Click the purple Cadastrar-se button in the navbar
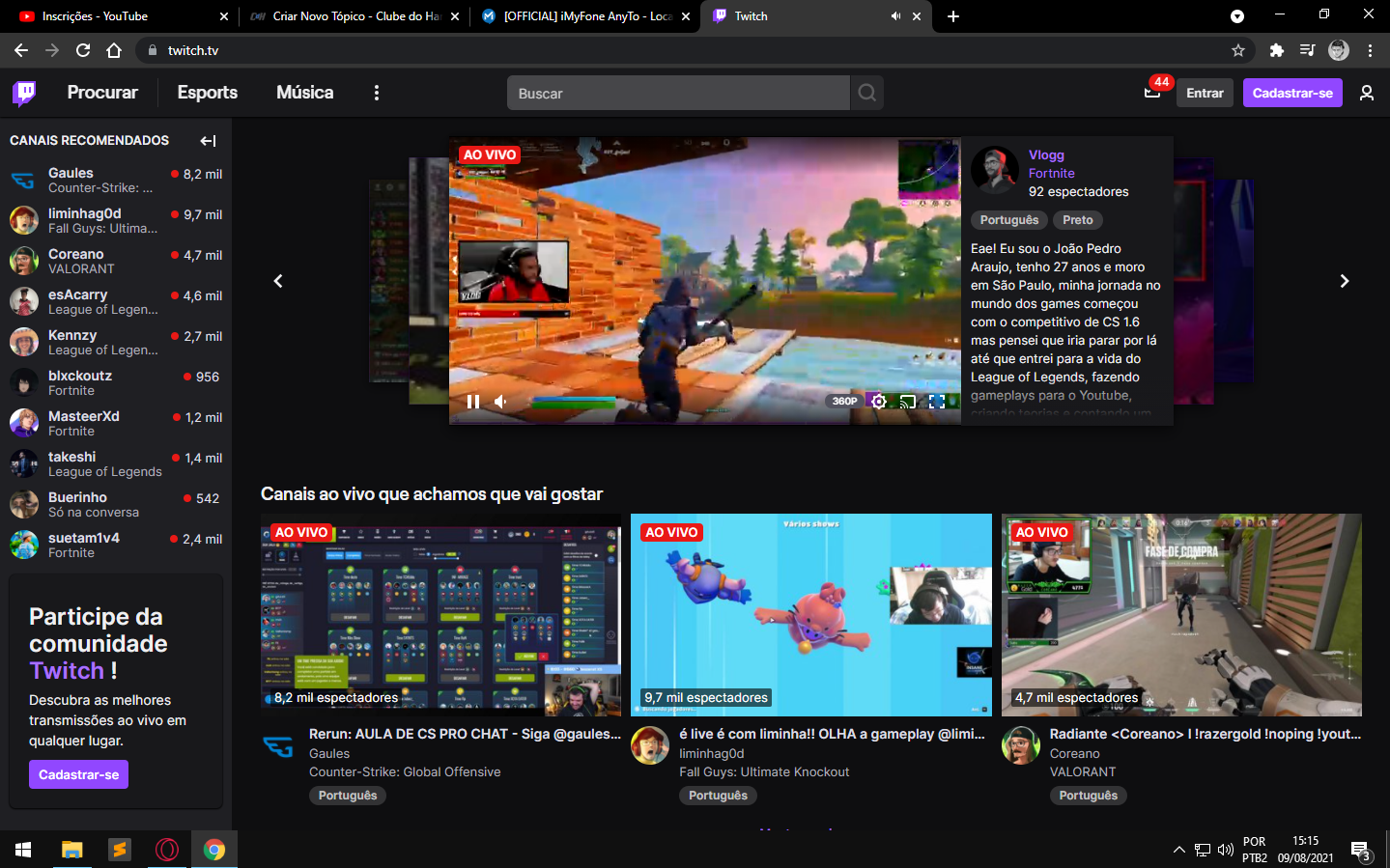The image size is (1390, 868). pos(1292,93)
